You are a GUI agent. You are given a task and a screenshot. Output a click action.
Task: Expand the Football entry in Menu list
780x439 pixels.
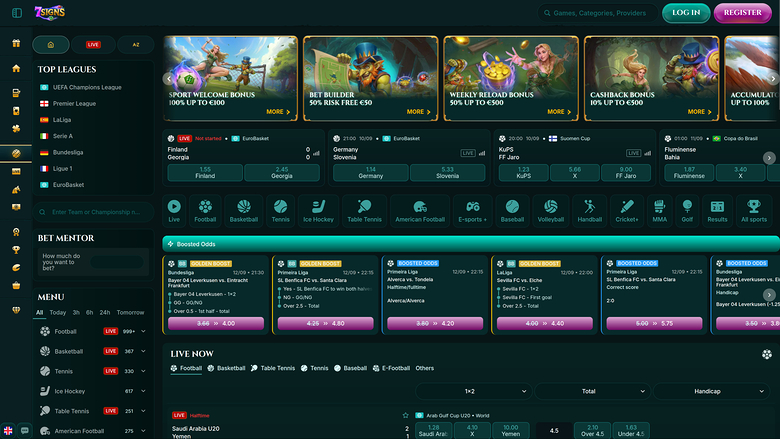(x=143, y=331)
